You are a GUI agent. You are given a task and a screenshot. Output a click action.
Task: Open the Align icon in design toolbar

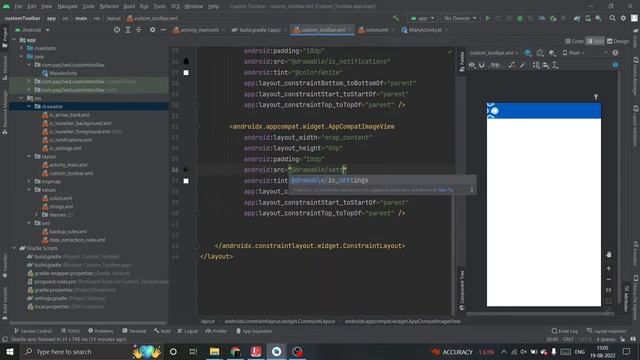(x=546, y=65)
